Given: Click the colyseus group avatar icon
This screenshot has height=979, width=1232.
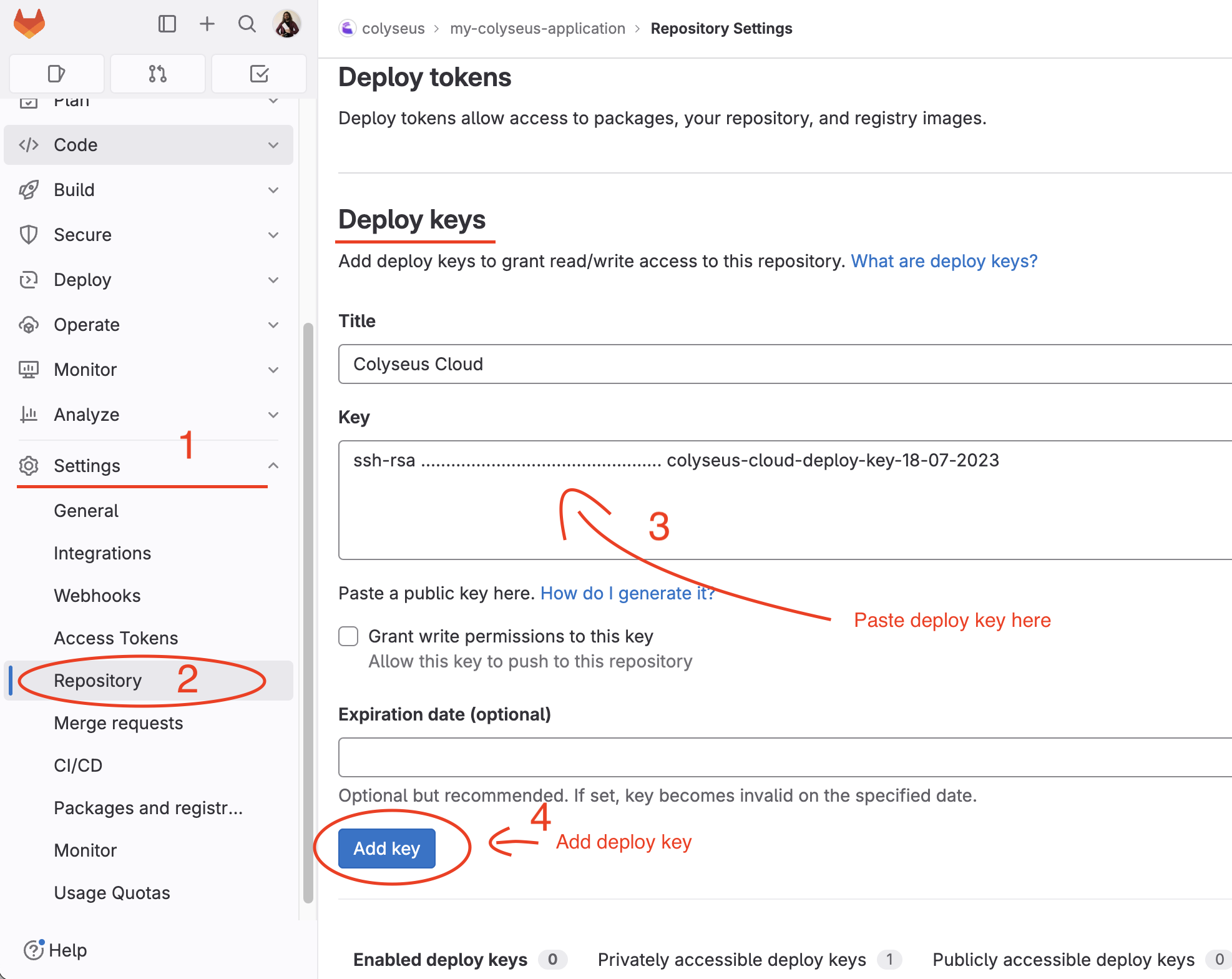Looking at the screenshot, I should point(348,28).
